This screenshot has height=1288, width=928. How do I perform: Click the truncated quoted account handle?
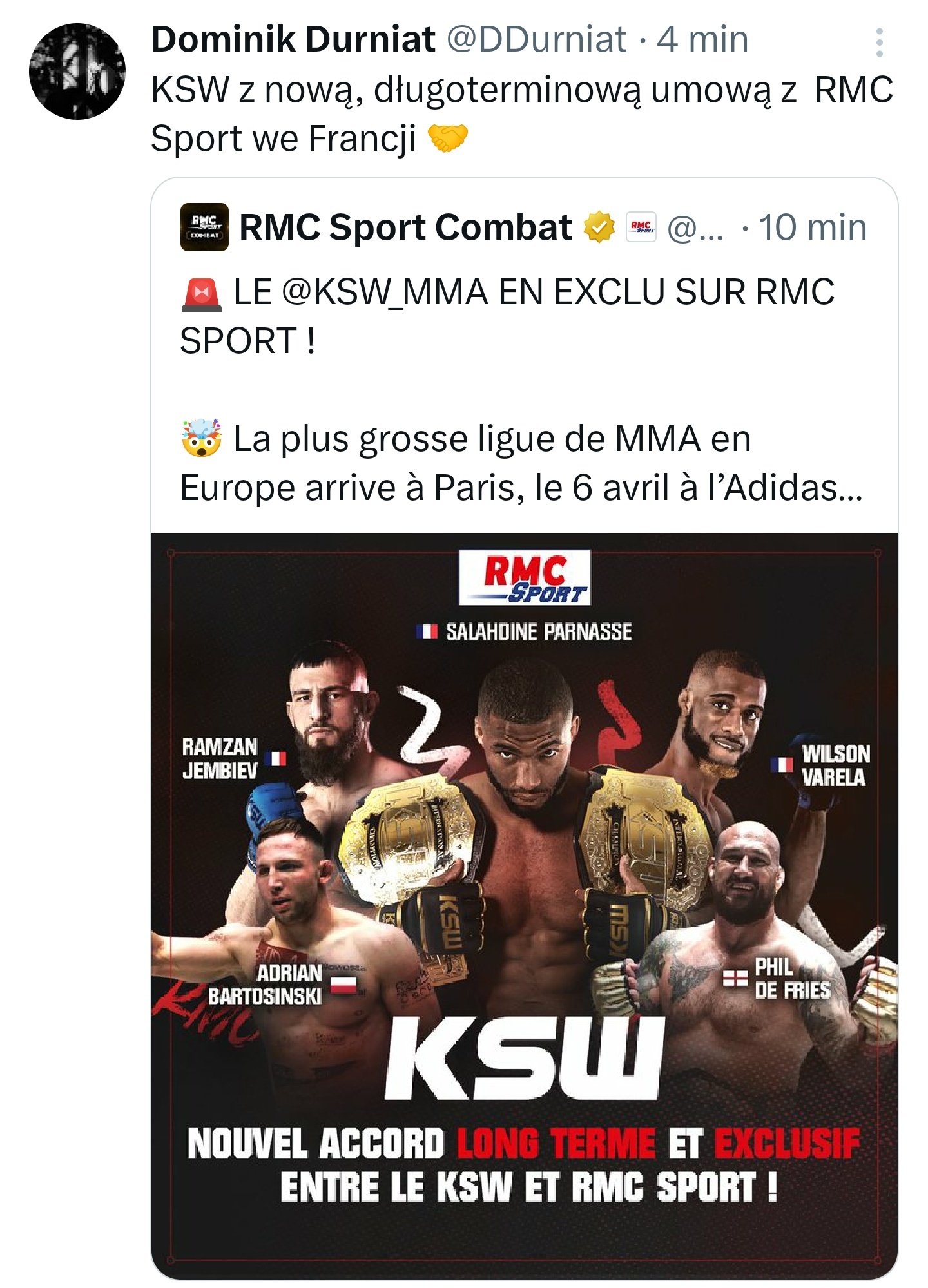[695, 227]
